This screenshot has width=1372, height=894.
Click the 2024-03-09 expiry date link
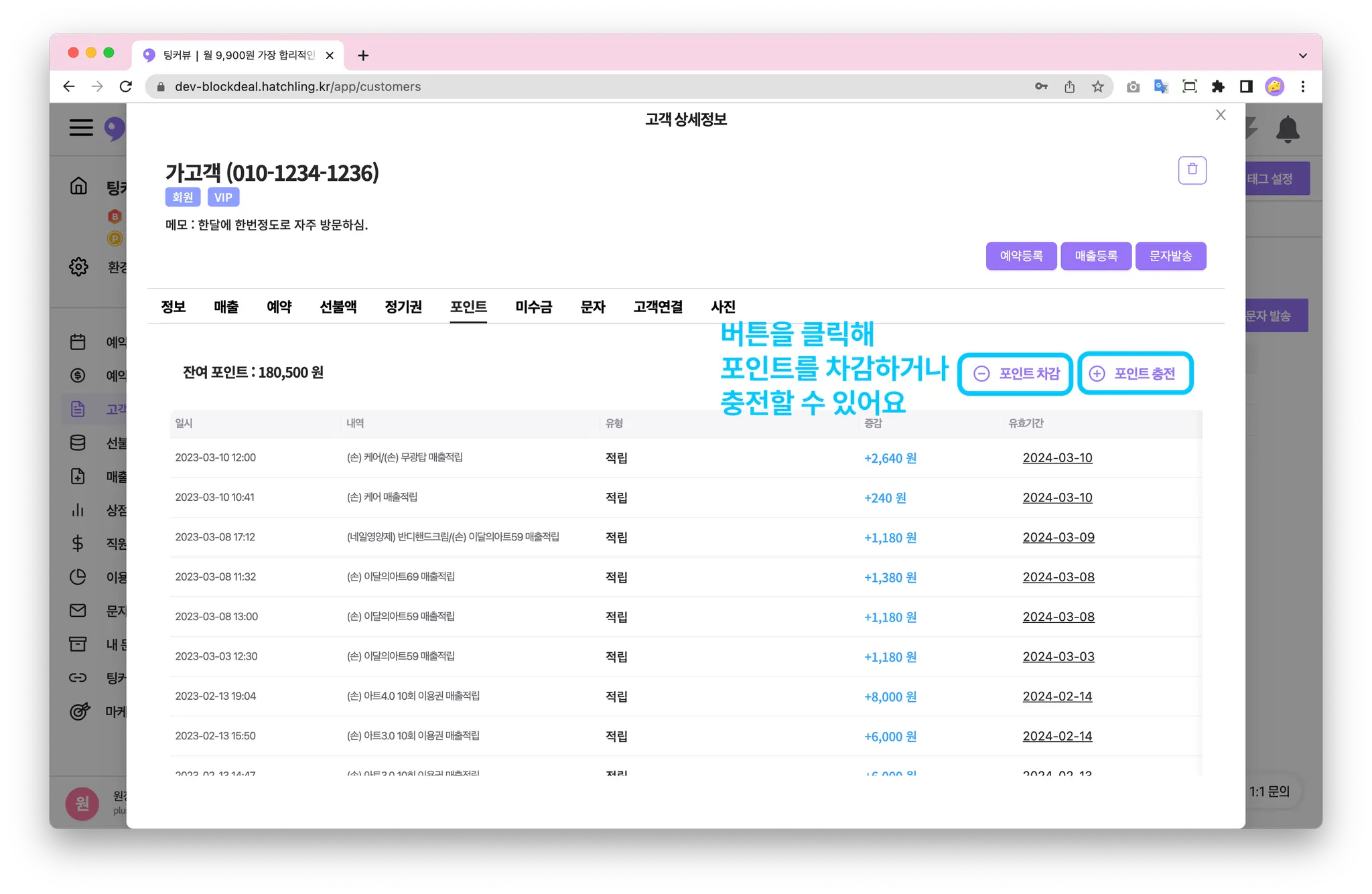click(1058, 537)
